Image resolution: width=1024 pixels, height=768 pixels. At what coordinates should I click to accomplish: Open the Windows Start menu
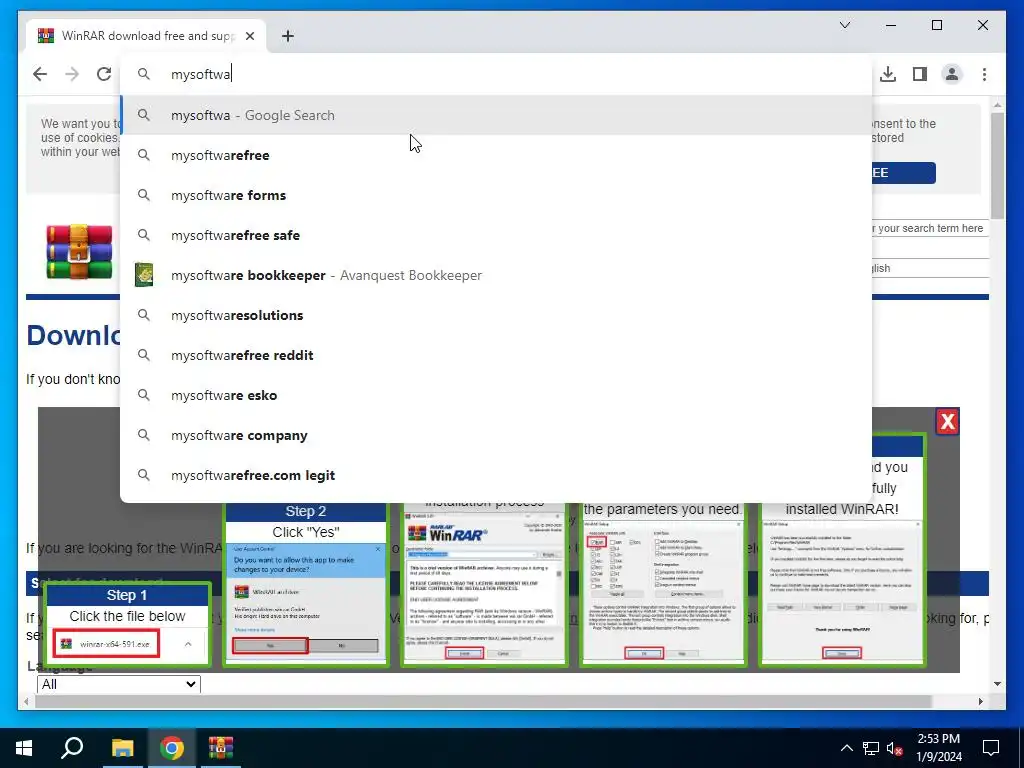click(x=24, y=748)
